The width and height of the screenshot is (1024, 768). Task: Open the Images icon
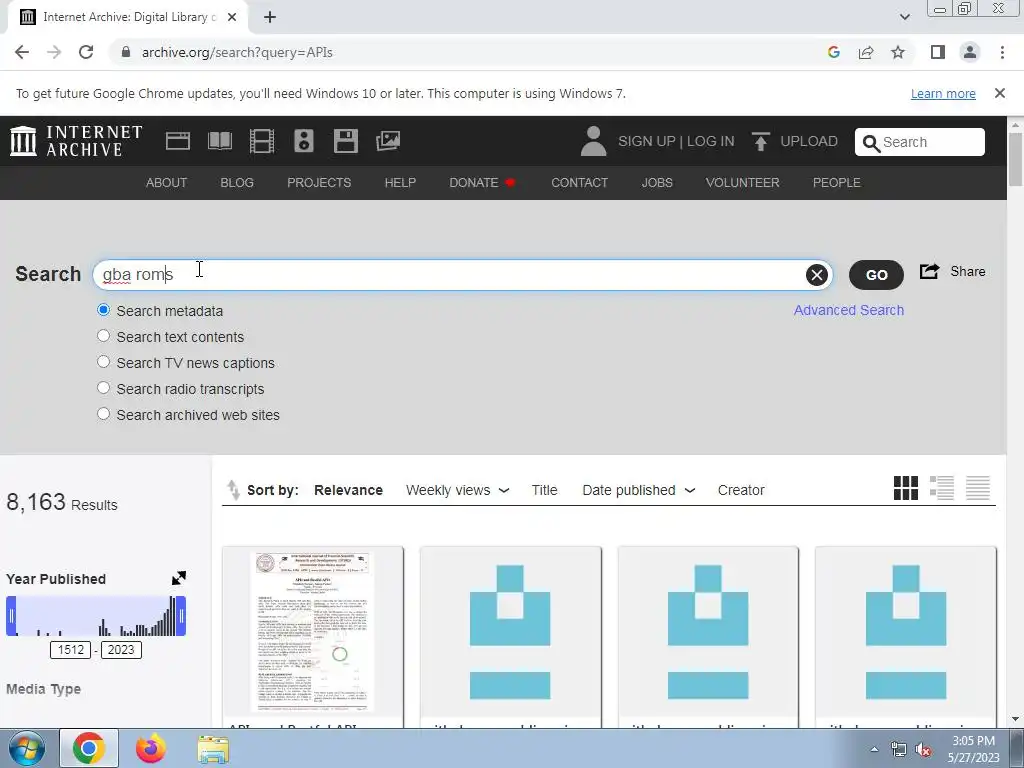coord(388,141)
